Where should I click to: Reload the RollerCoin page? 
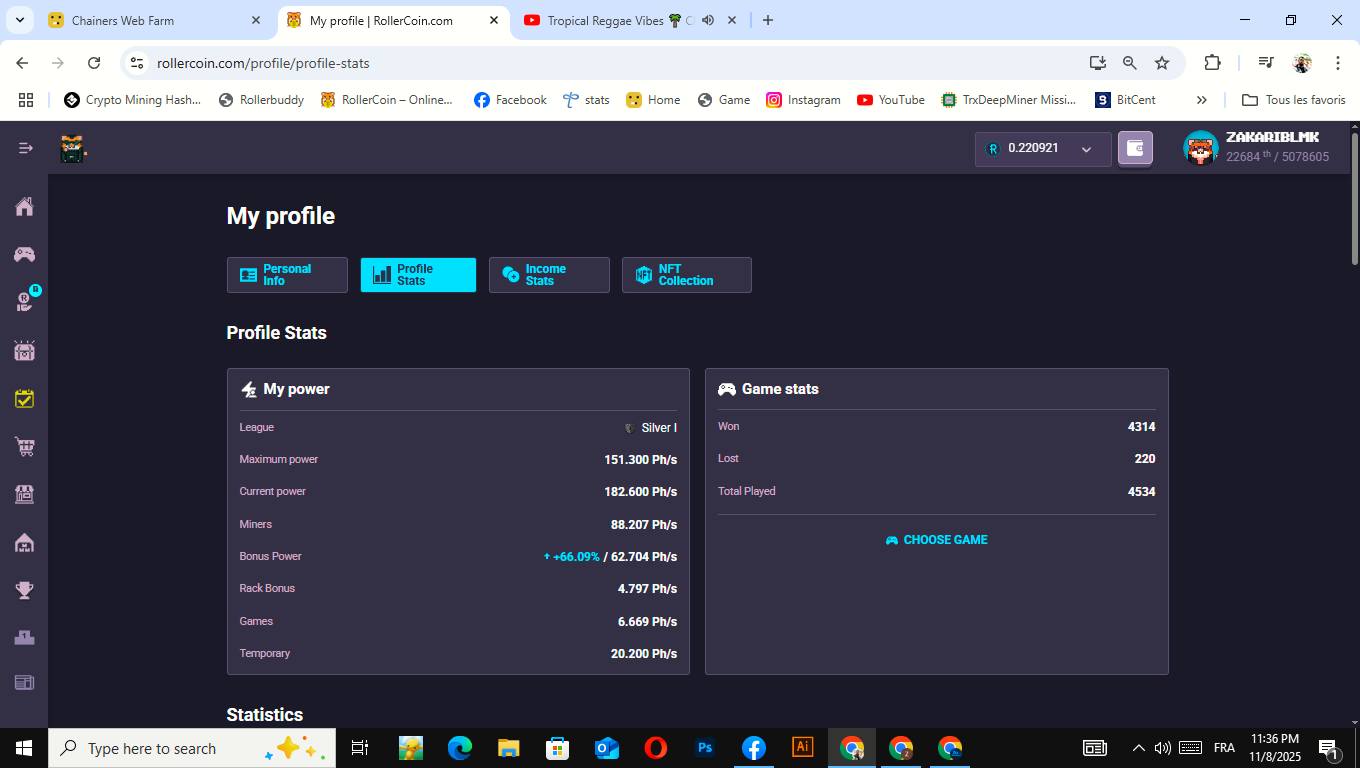94,63
